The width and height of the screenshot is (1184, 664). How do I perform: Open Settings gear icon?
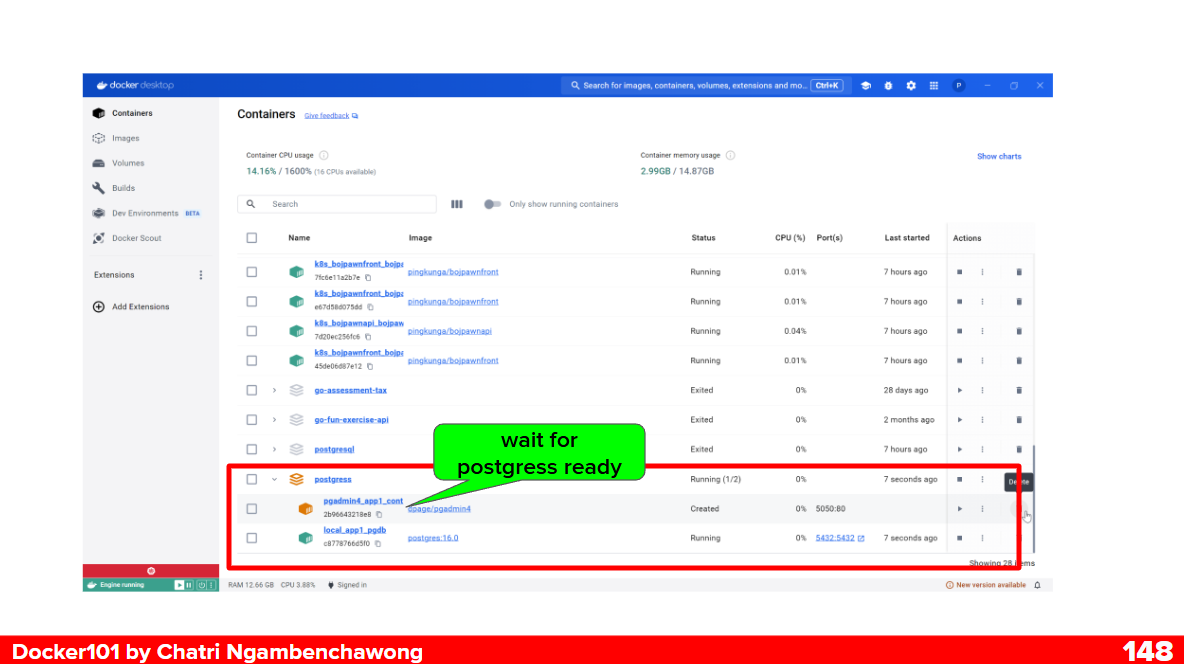point(911,86)
